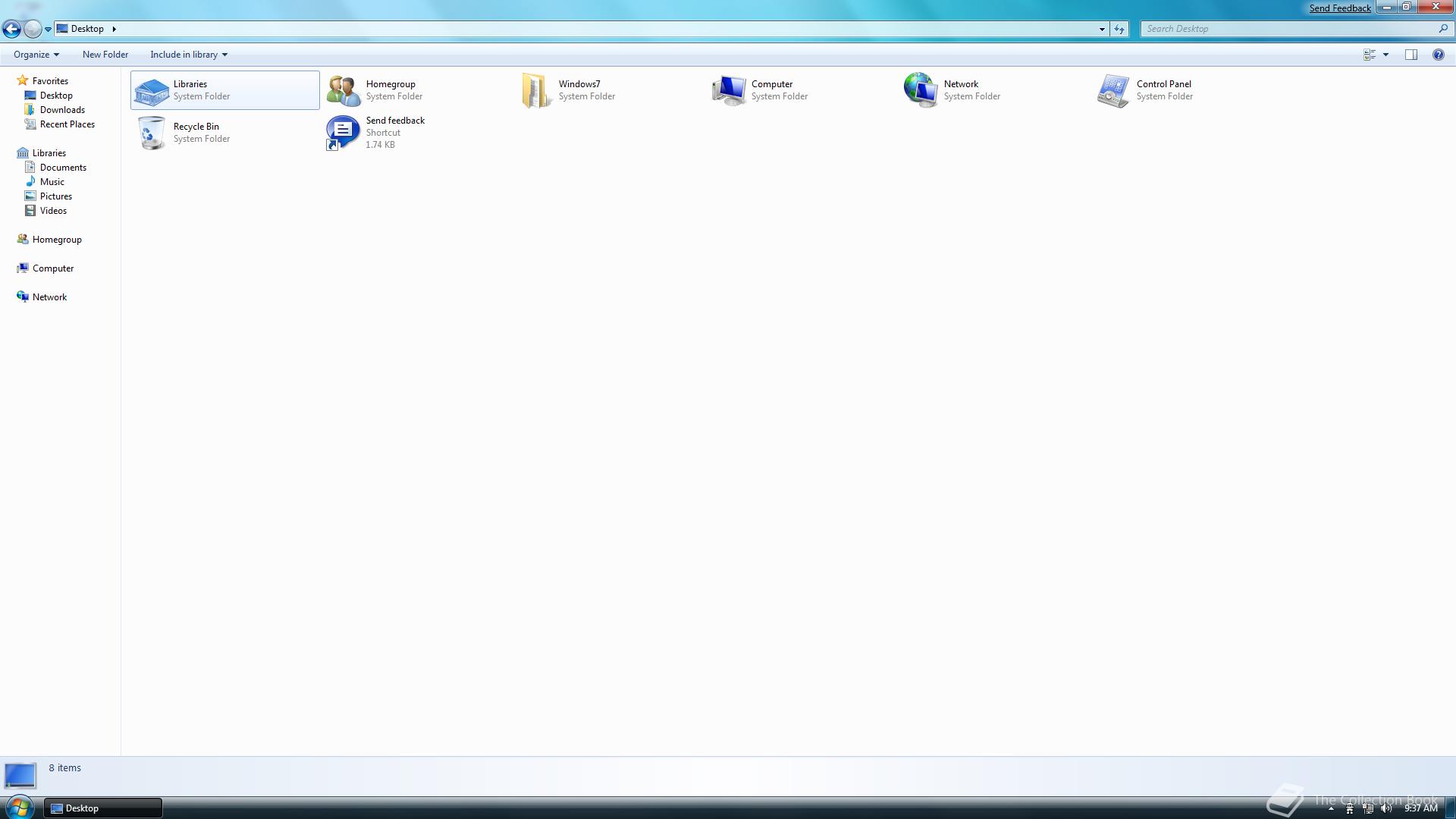The width and height of the screenshot is (1456, 819).
Task: Click the Downloads folder icon in sidebar
Action: click(x=30, y=109)
